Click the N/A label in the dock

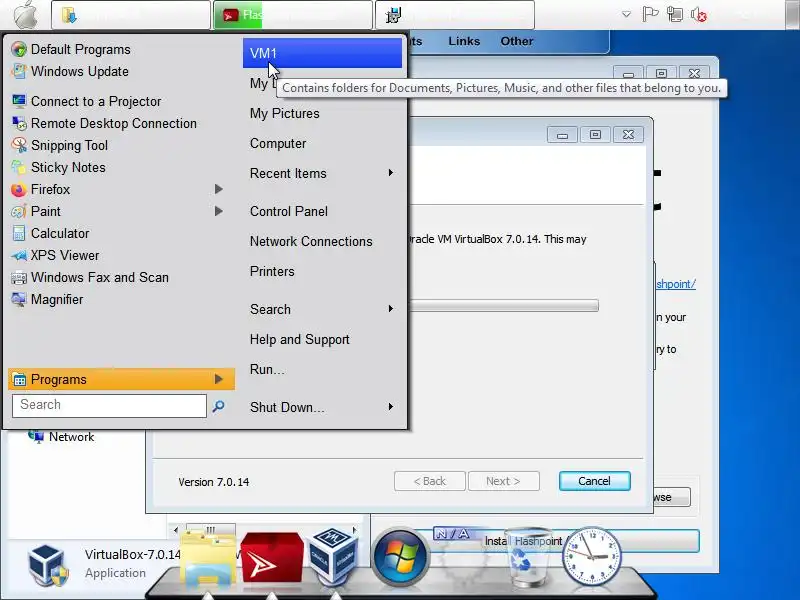[452, 534]
